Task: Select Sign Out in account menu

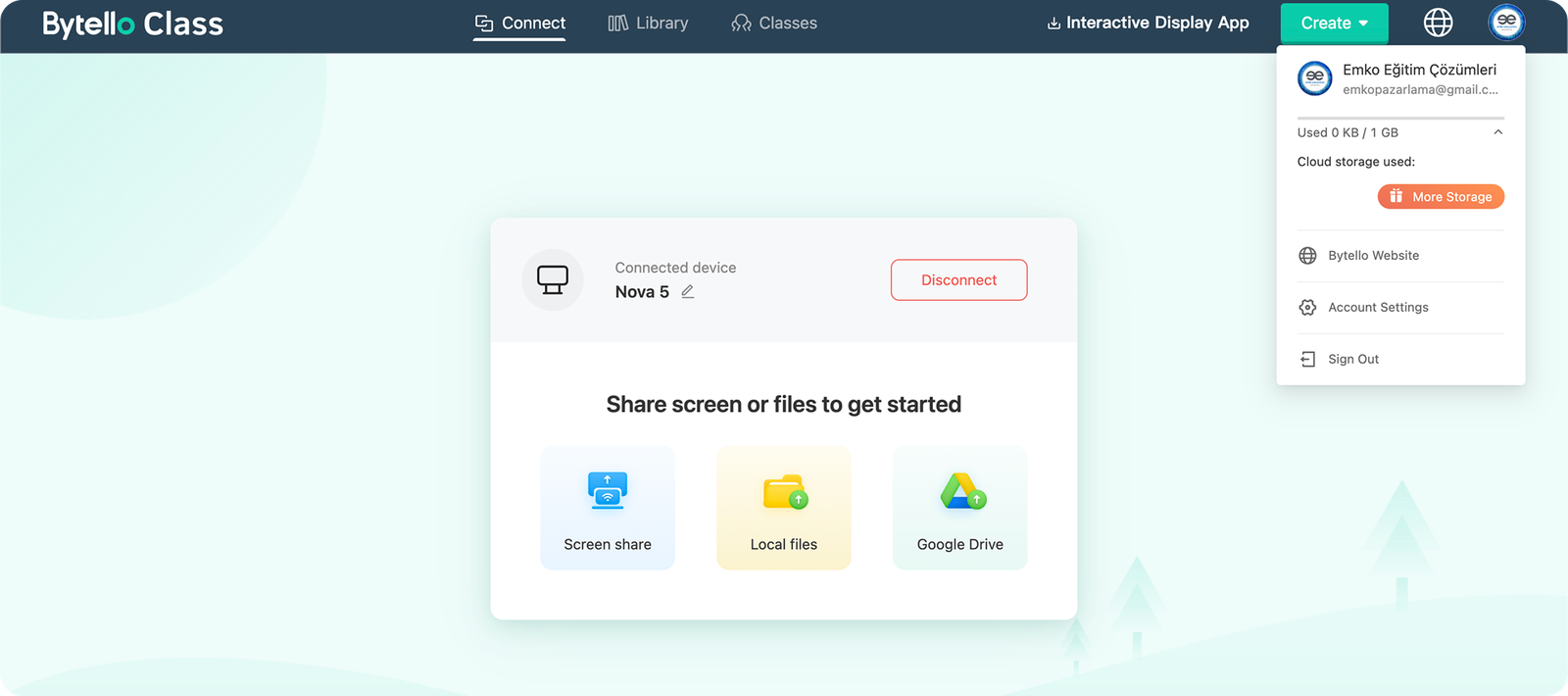Action: click(x=1352, y=360)
